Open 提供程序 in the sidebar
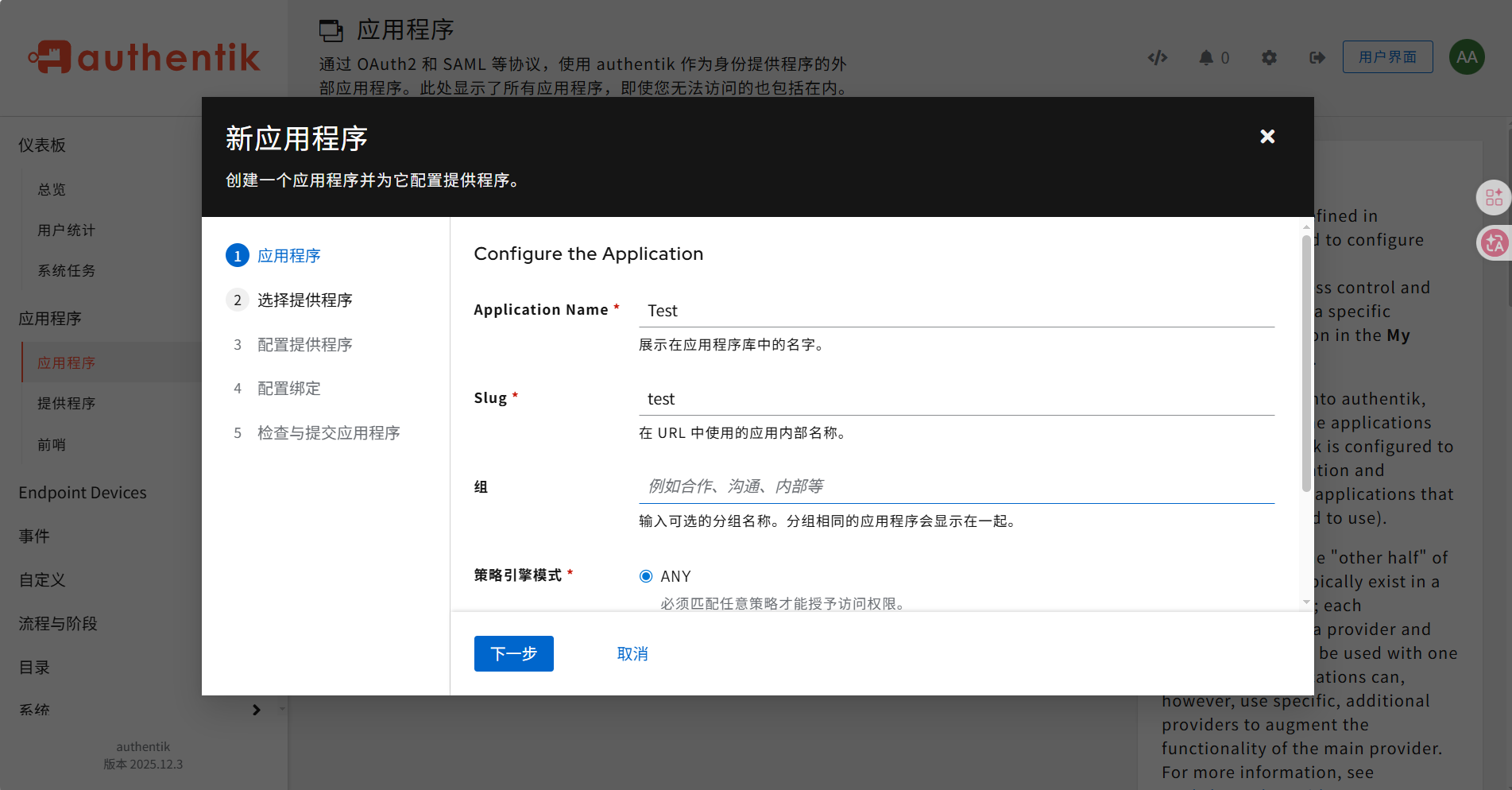 [67, 404]
